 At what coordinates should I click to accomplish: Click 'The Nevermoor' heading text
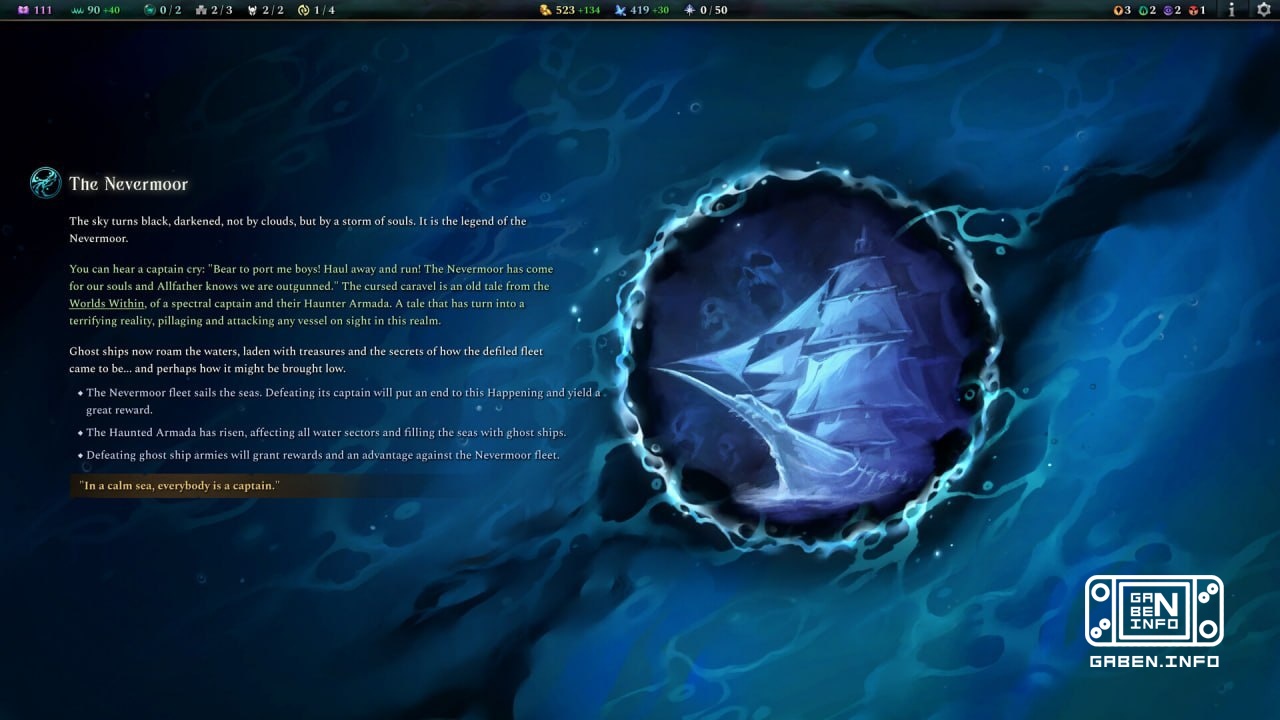(128, 184)
